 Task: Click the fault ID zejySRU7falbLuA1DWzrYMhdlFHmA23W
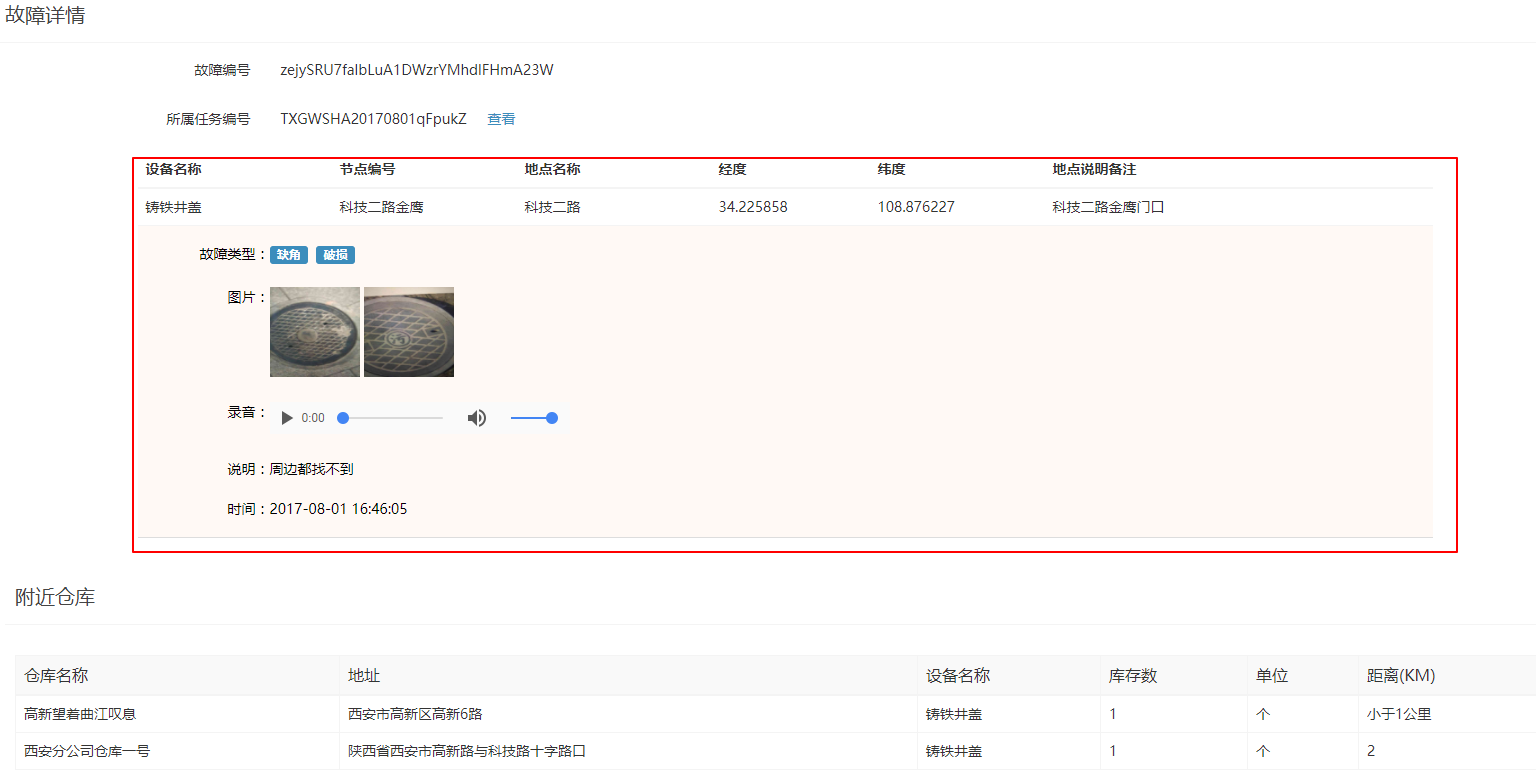pyautogui.click(x=417, y=70)
